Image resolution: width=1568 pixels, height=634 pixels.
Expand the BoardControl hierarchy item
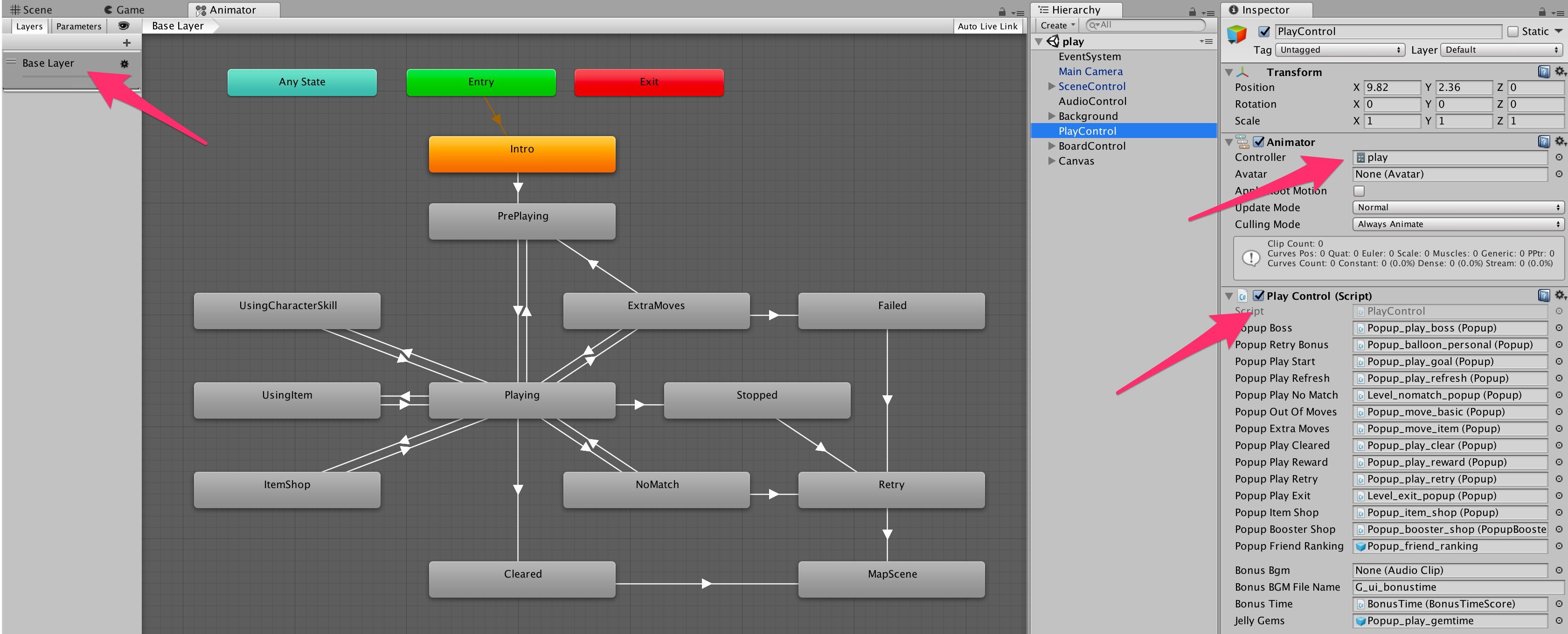(1051, 146)
